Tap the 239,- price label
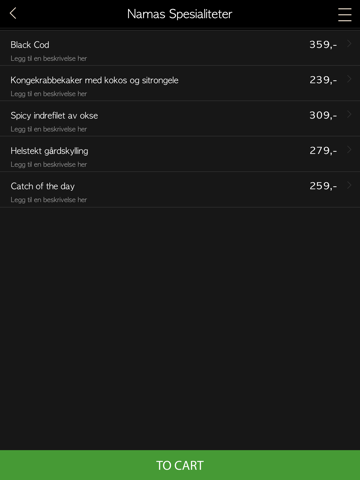Viewport: 360px width, 480px height. [323, 80]
